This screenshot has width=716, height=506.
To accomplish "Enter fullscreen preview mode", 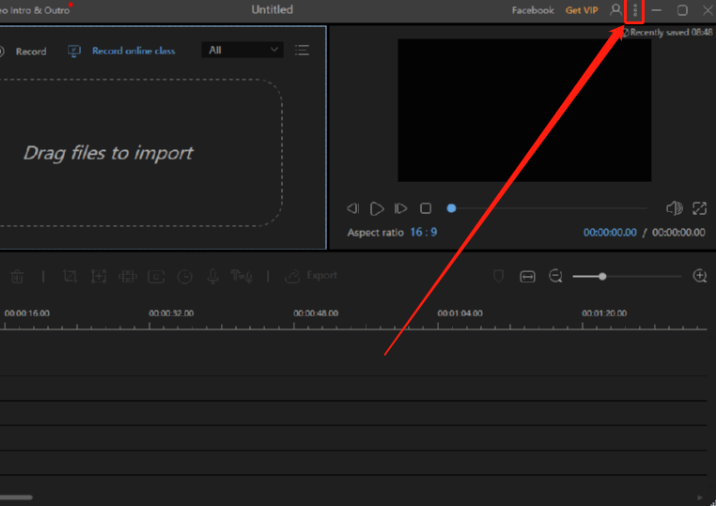I will pos(699,208).
